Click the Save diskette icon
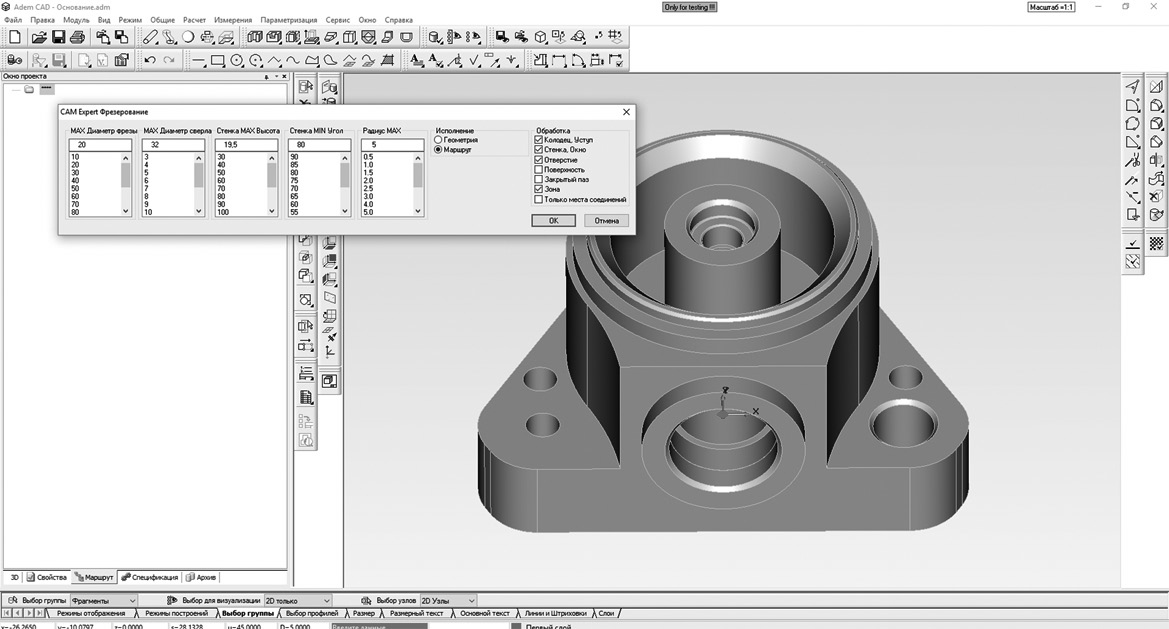 (x=59, y=37)
